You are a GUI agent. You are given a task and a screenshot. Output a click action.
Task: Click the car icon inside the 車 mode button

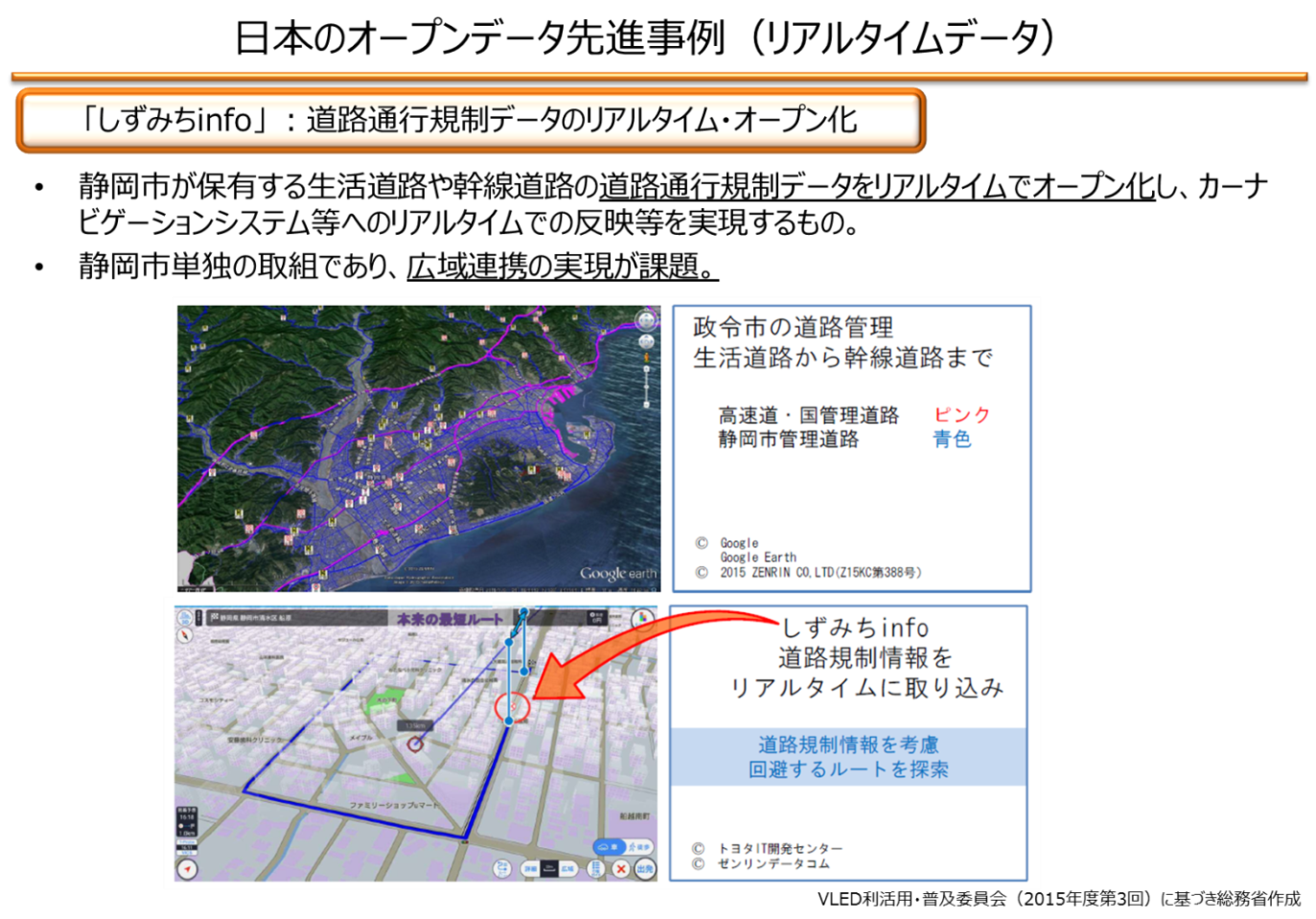(x=603, y=847)
